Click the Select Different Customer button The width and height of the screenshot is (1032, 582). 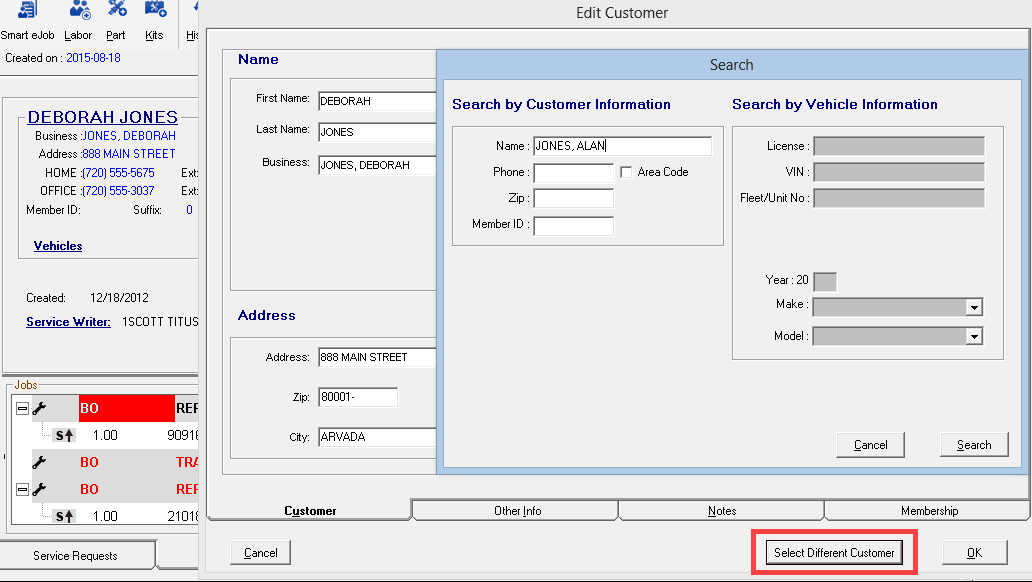pyautogui.click(x=833, y=551)
